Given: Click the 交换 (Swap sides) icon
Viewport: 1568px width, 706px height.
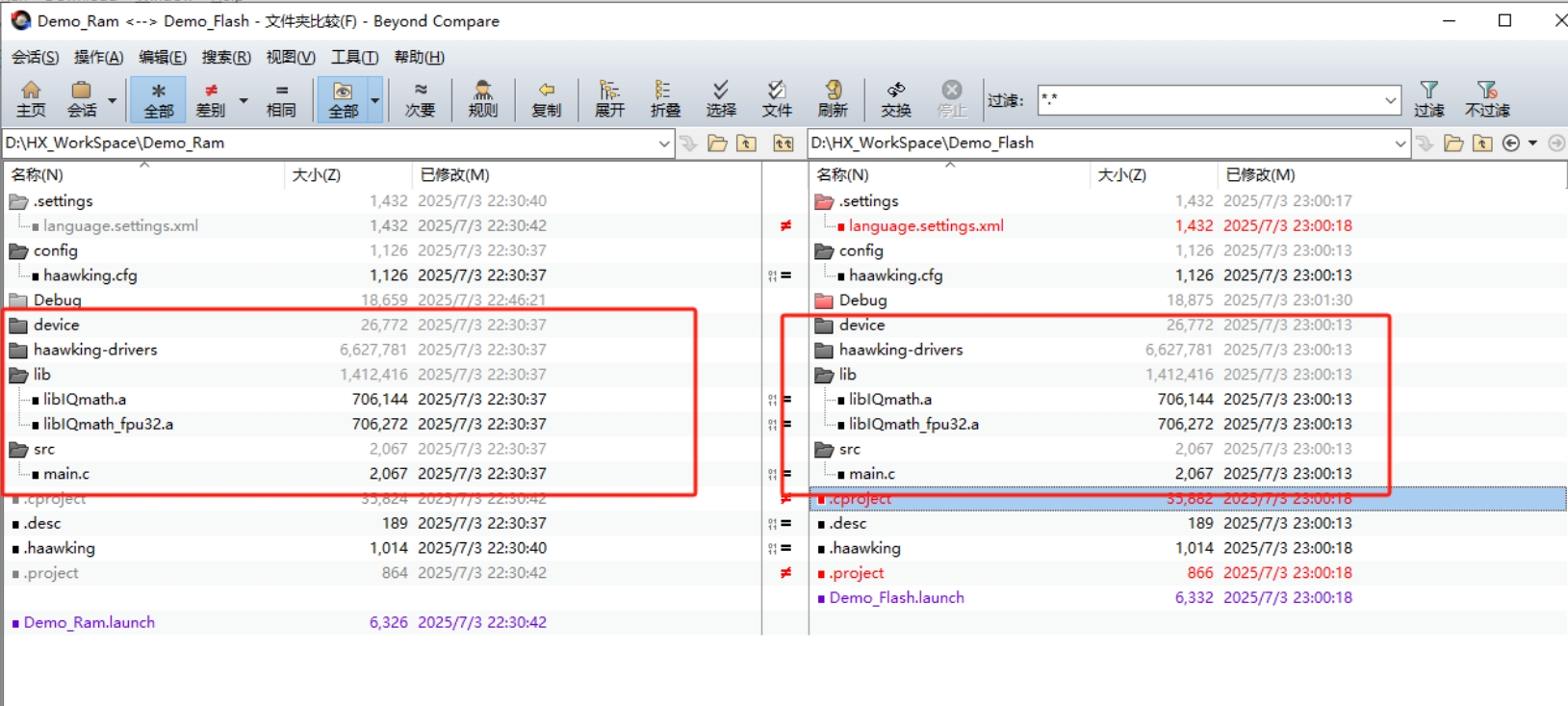Looking at the screenshot, I should point(895,99).
